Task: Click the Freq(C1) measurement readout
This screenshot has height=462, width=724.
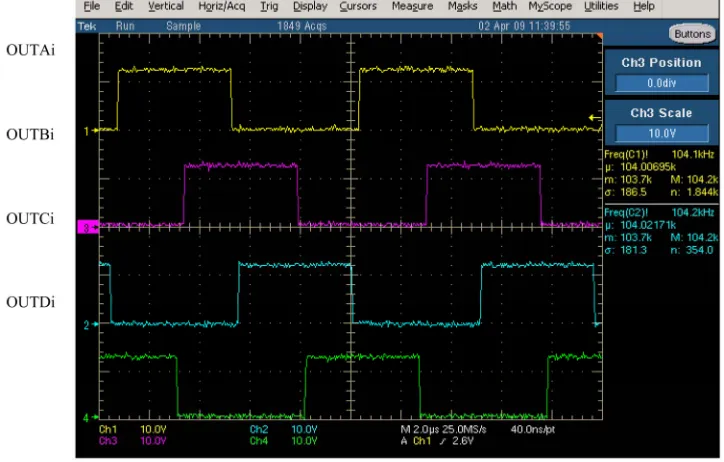Action: coord(661,173)
